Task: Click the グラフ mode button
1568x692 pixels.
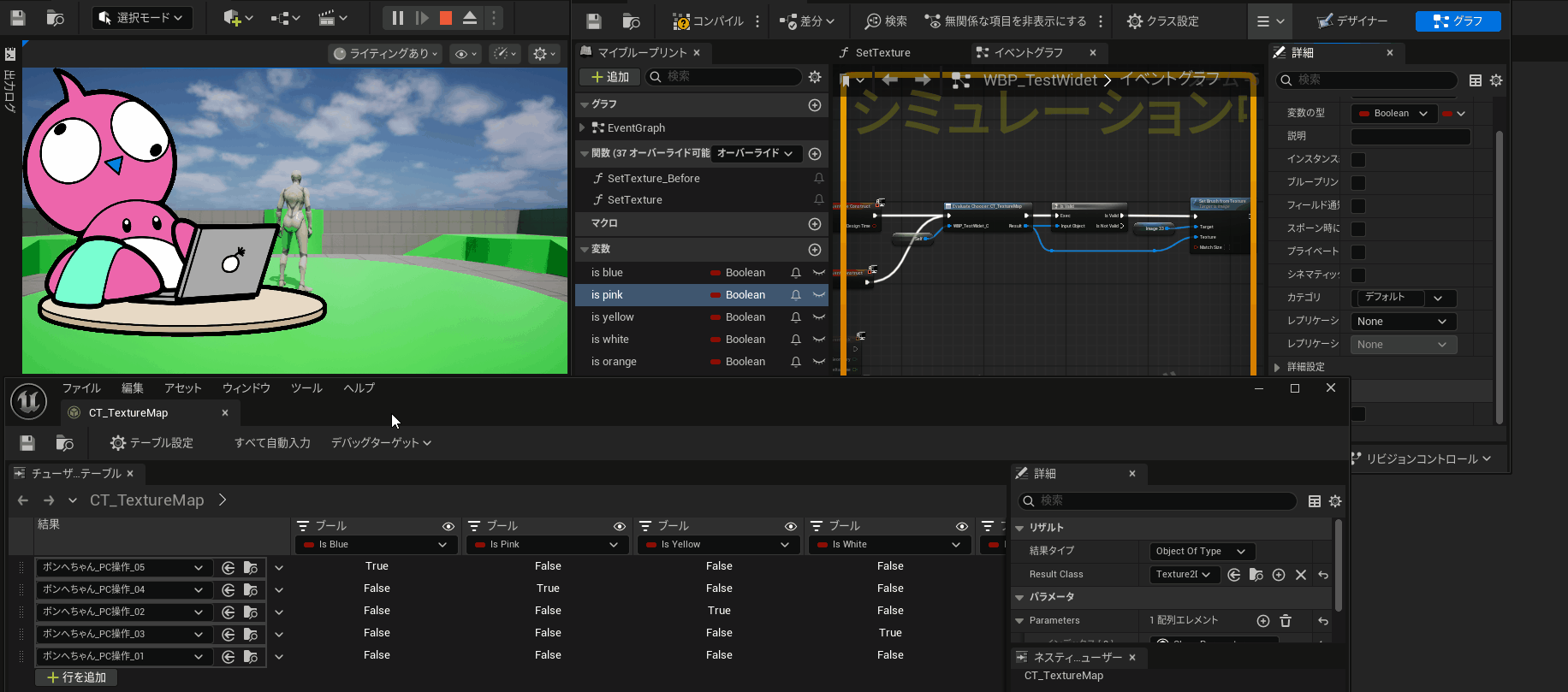Action: tap(1458, 21)
